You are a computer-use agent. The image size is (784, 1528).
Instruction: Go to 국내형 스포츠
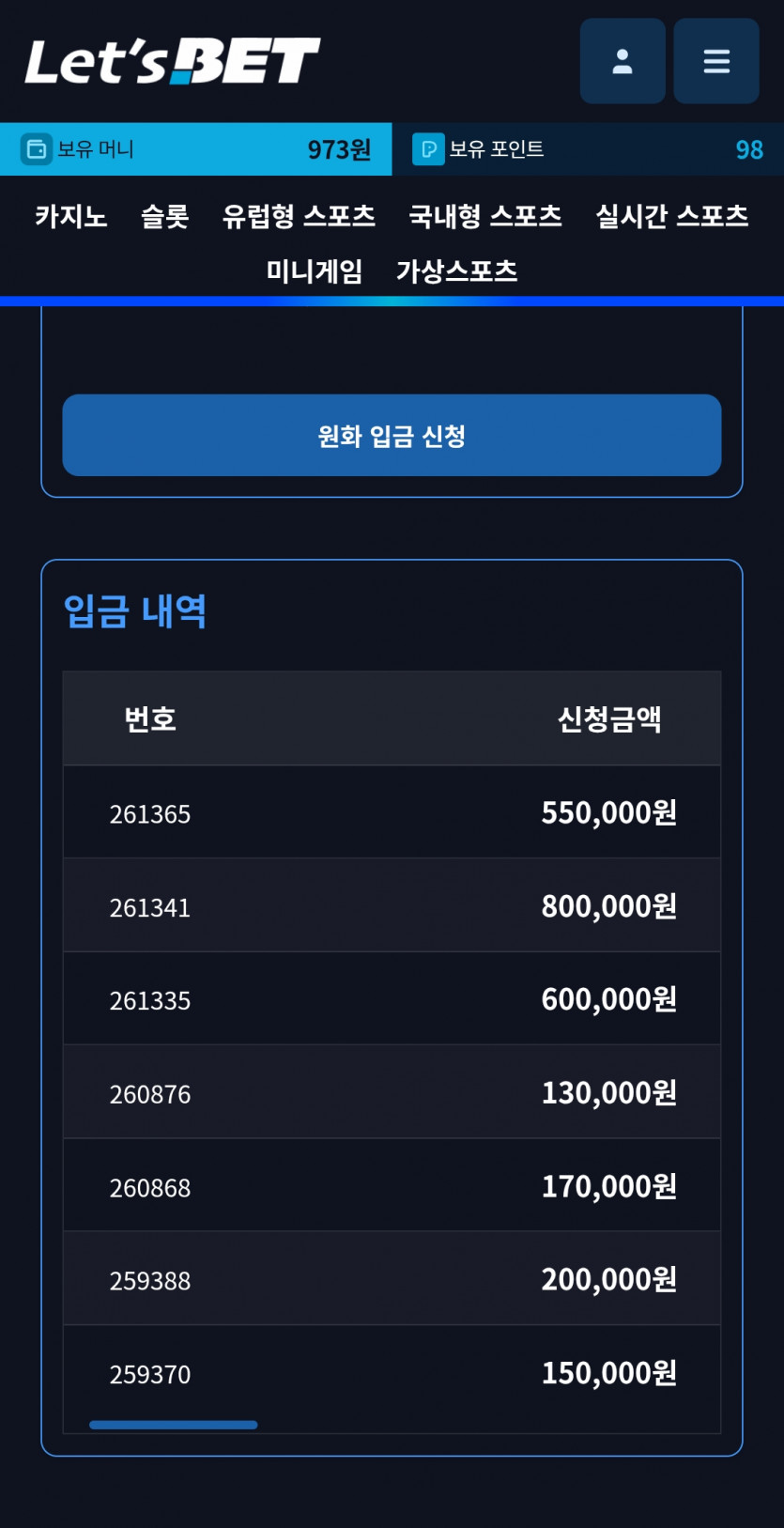coord(485,217)
